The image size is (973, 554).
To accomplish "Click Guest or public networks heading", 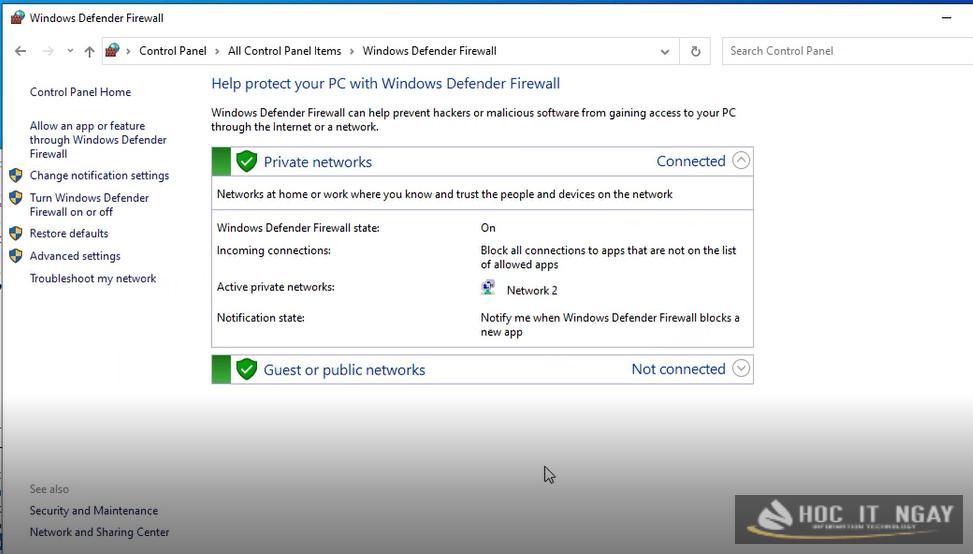I will 344,370.
